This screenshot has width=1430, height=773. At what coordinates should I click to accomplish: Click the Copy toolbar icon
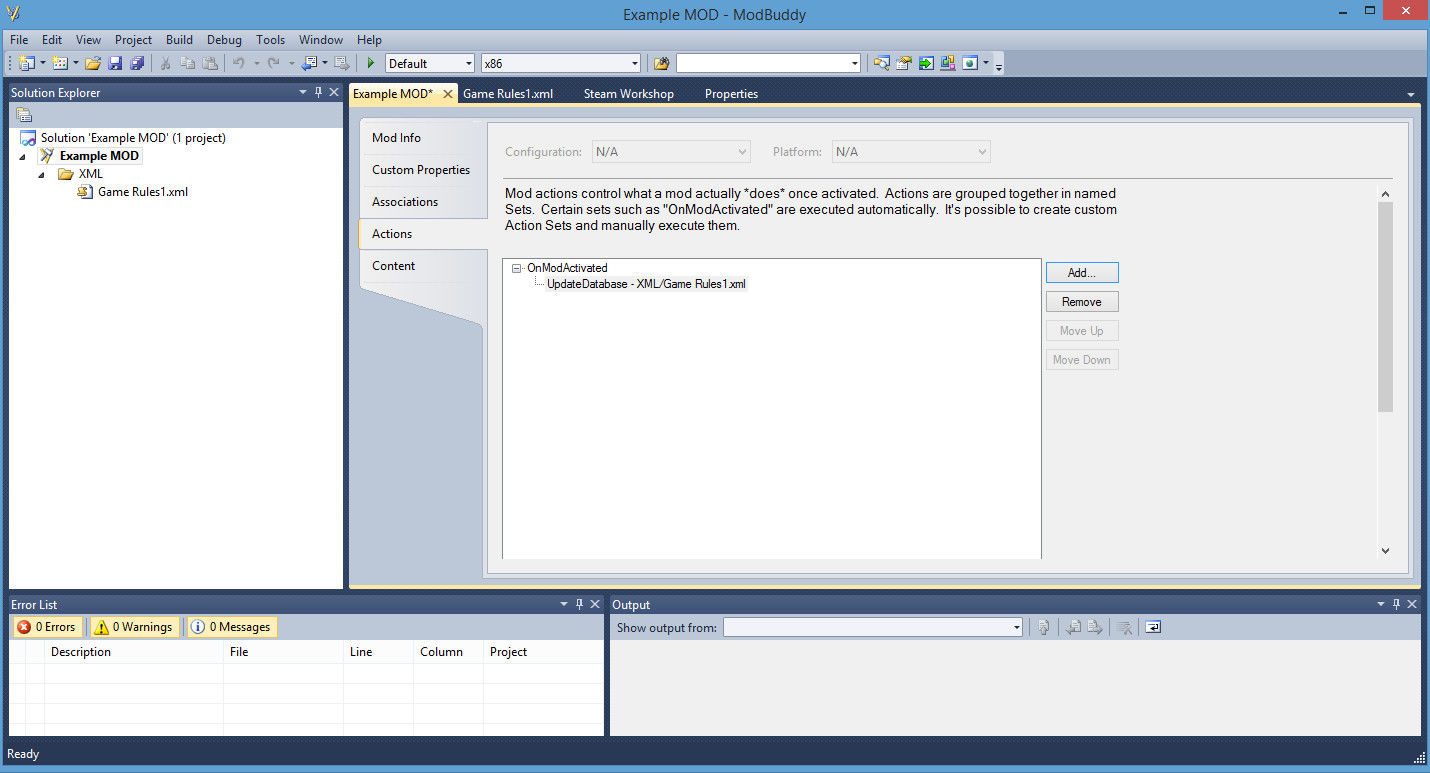click(x=188, y=63)
